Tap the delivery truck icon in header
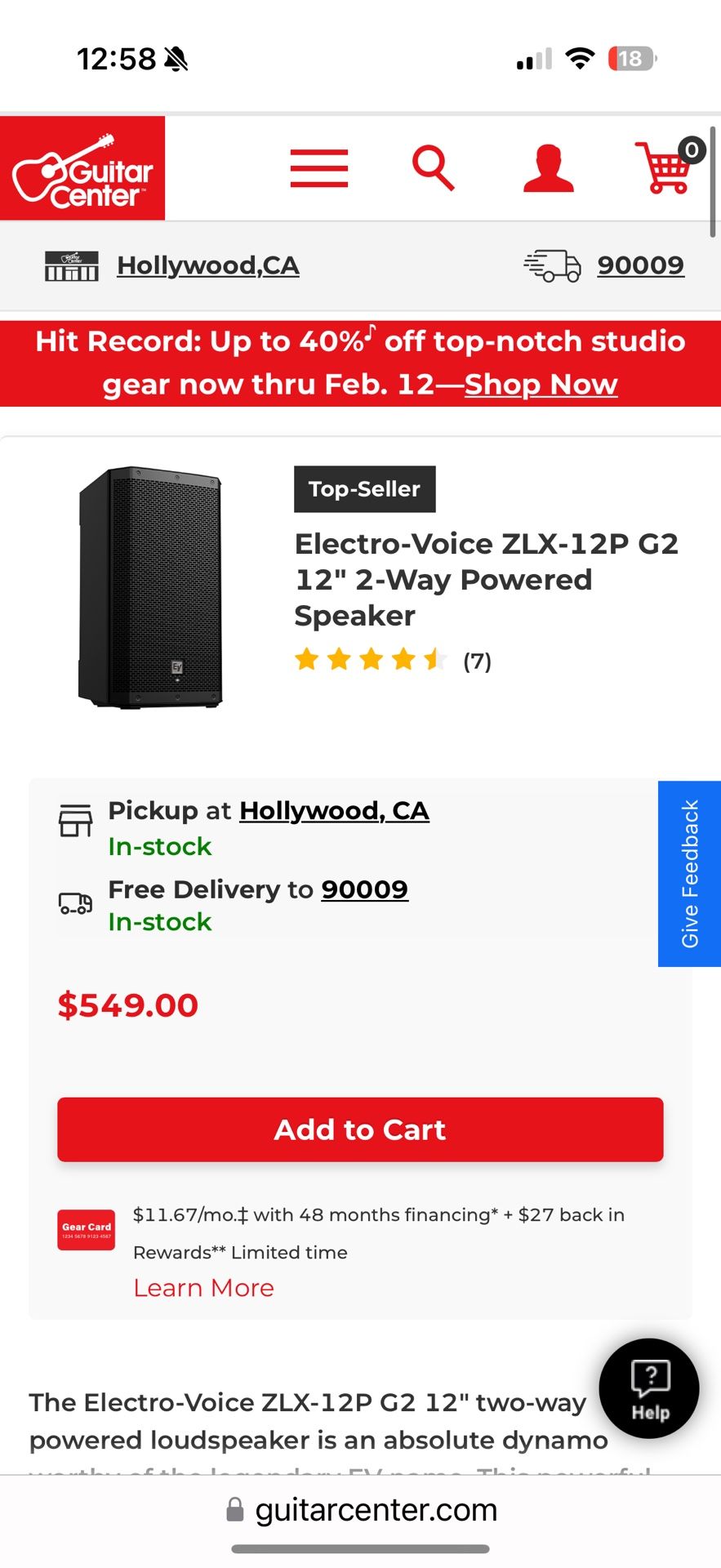Viewport: 721px width, 1568px height. (x=552, y=265)
